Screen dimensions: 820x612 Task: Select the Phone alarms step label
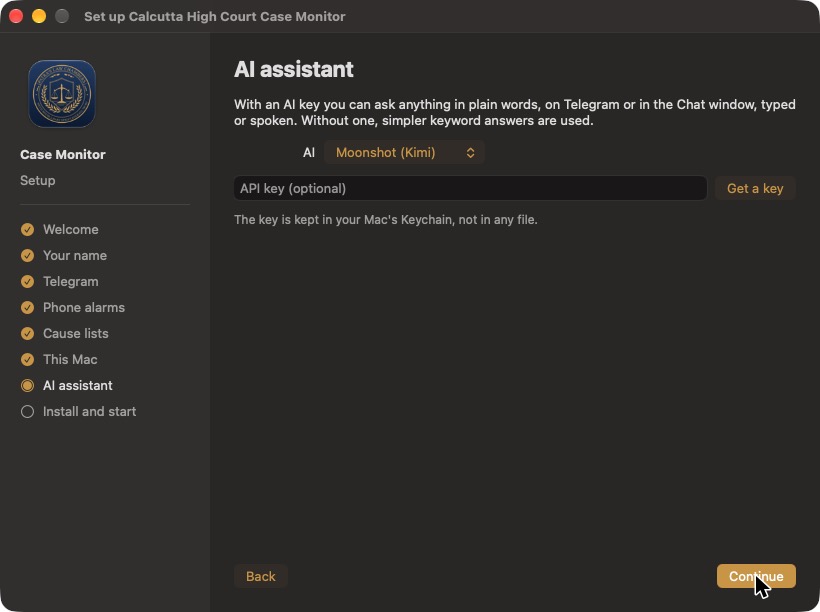tap(84, 308)
